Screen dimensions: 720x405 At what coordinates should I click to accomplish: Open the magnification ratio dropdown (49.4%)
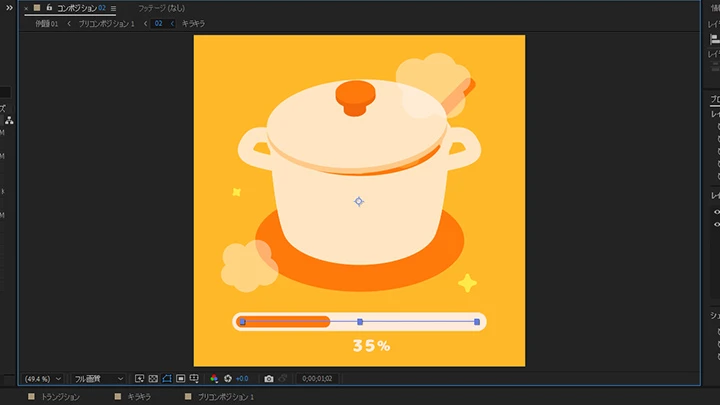[43, 379]
